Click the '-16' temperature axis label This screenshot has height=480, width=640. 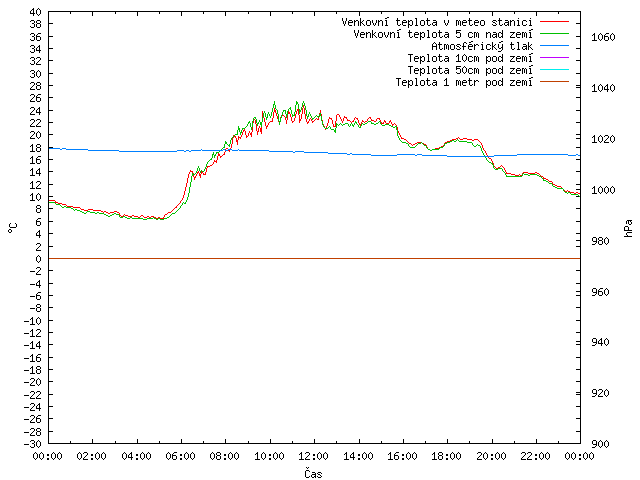click(x=33, y=358)
